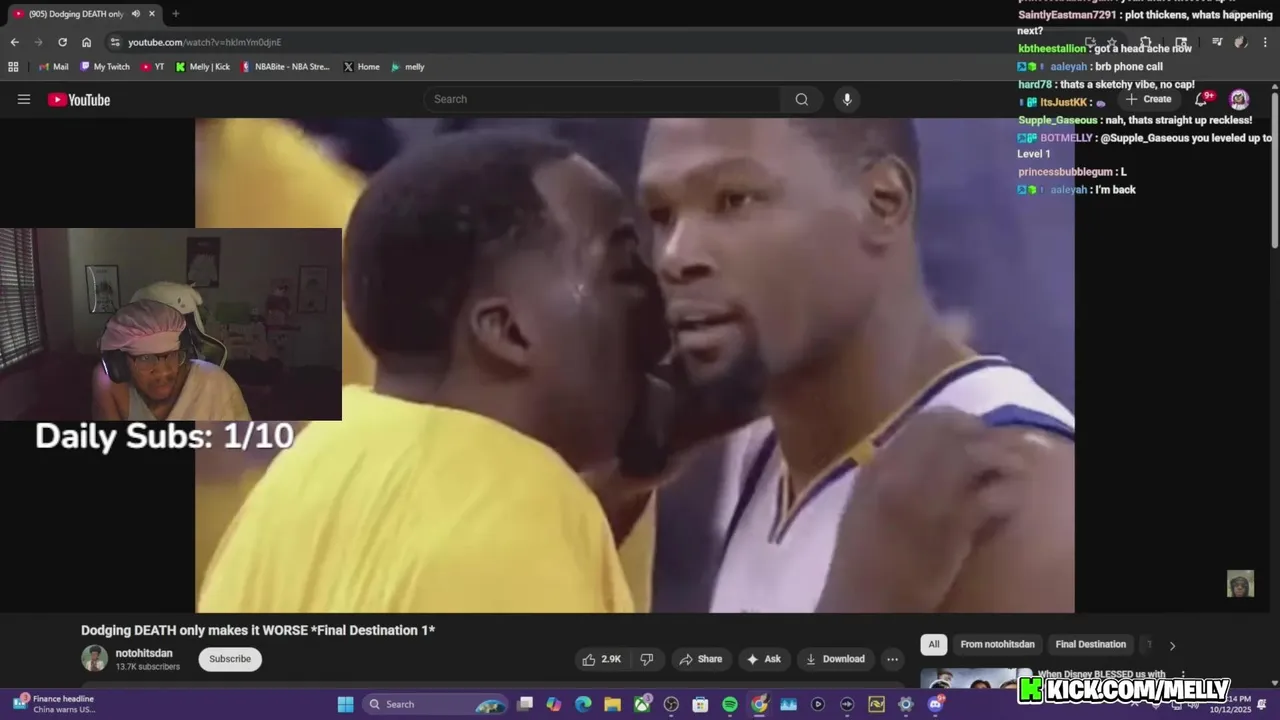Go back in browser
This screenshot has height=720, width=1280.
14,42
